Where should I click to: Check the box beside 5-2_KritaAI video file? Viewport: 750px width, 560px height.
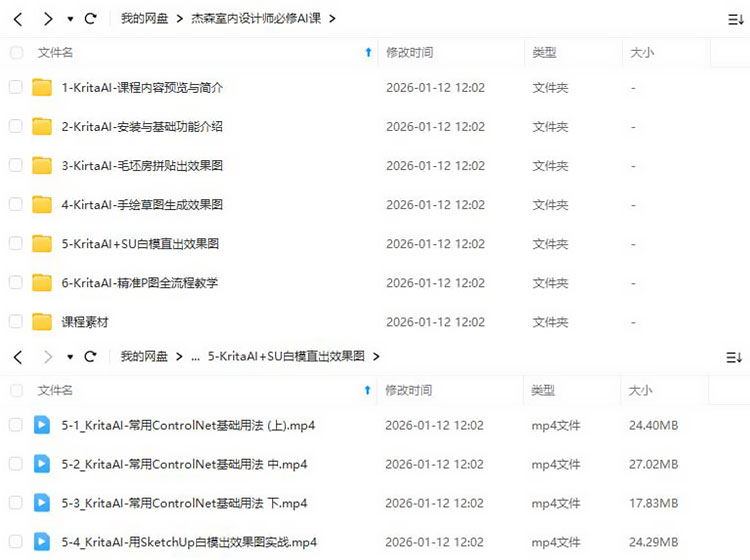click(x=16, y=464)
